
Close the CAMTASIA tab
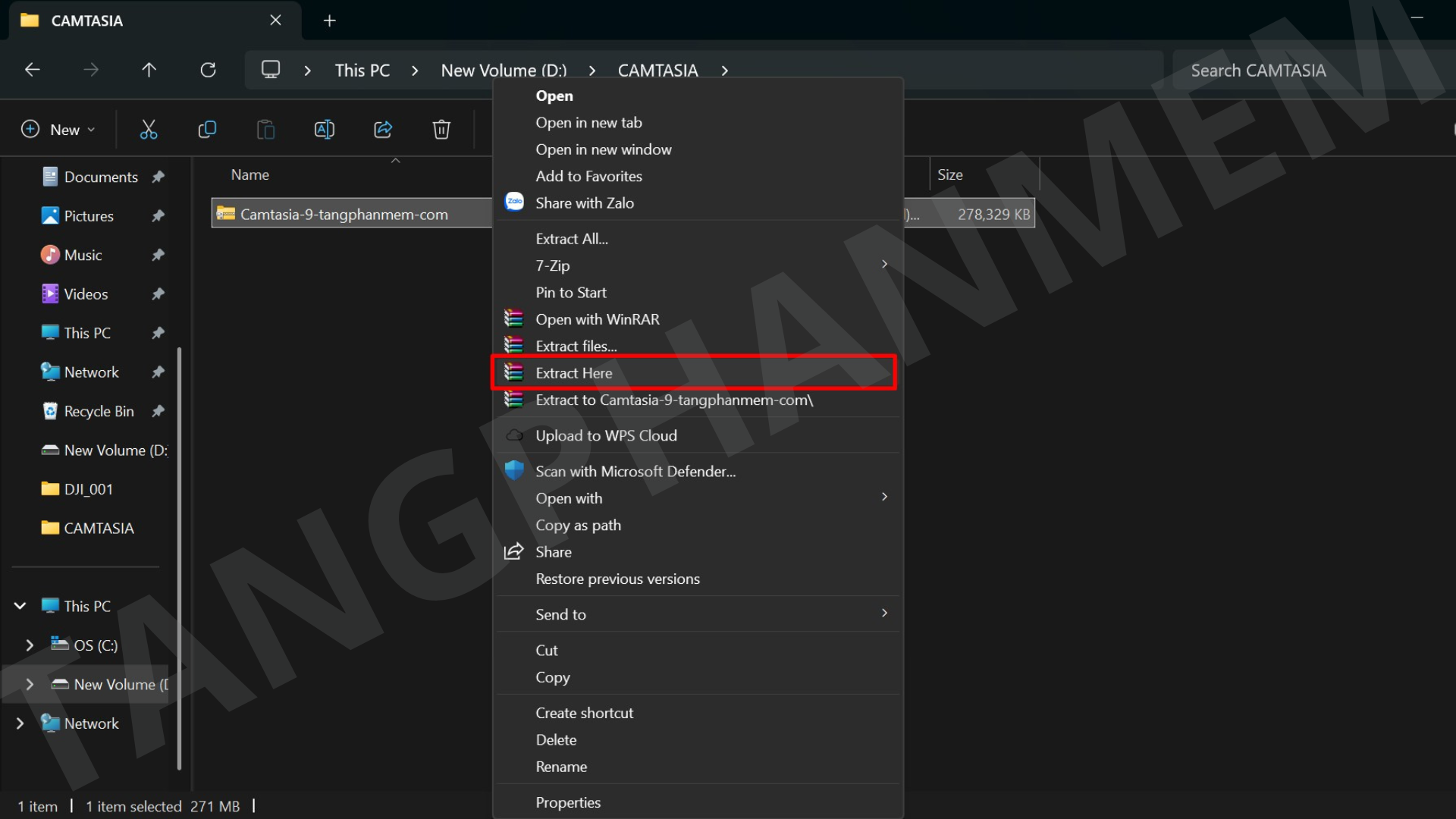coord(275,20)
